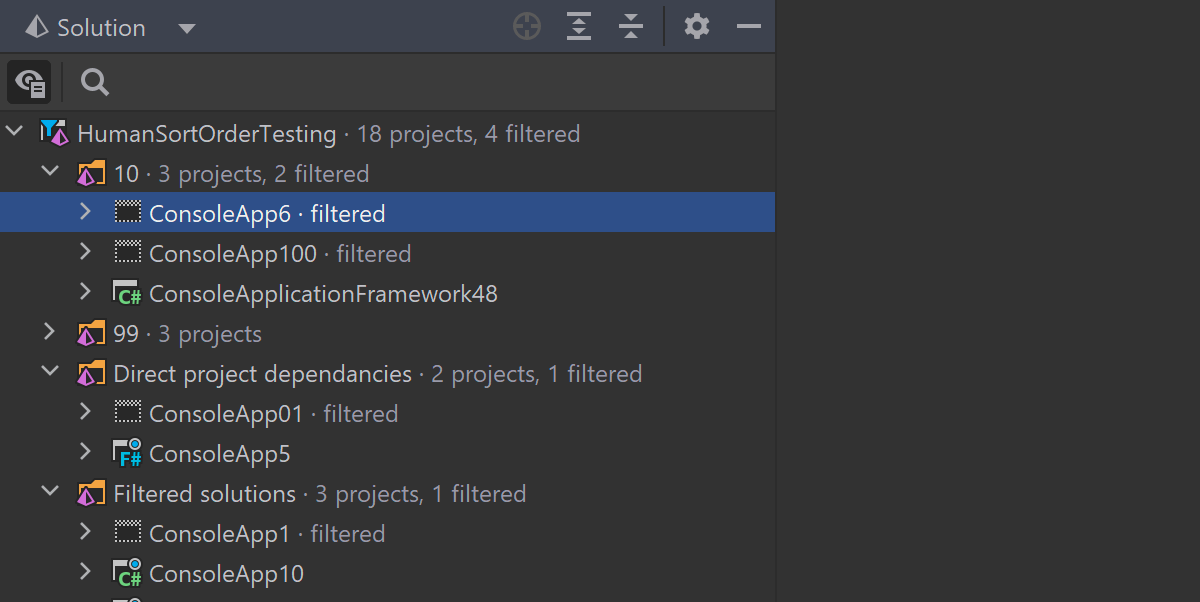Collapse the HumanSortOrderTesting solution node
This screenshot has width=1200, height=602.
pos(14,133)
